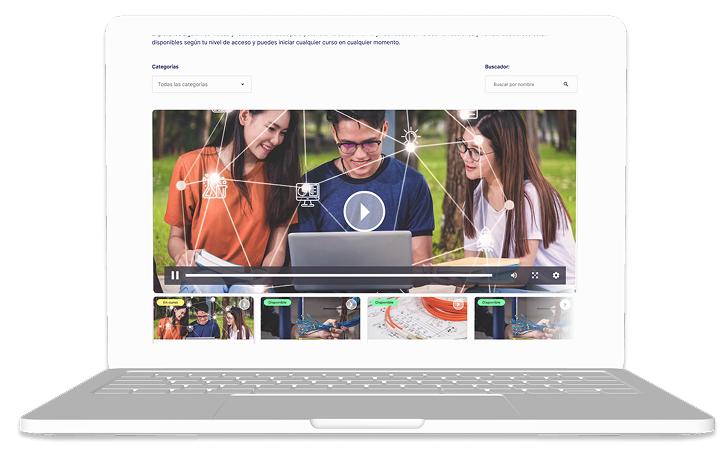
Task: Select the second course thumbnail with blue cables
Action: (310, 322)
